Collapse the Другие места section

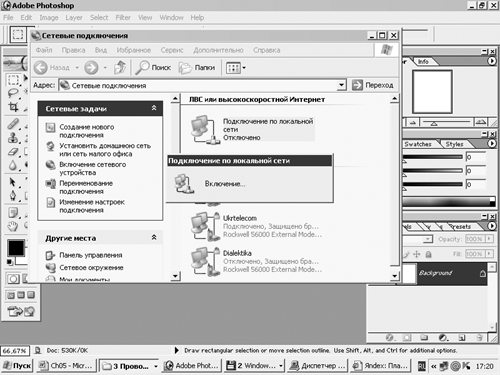point(154,237)
